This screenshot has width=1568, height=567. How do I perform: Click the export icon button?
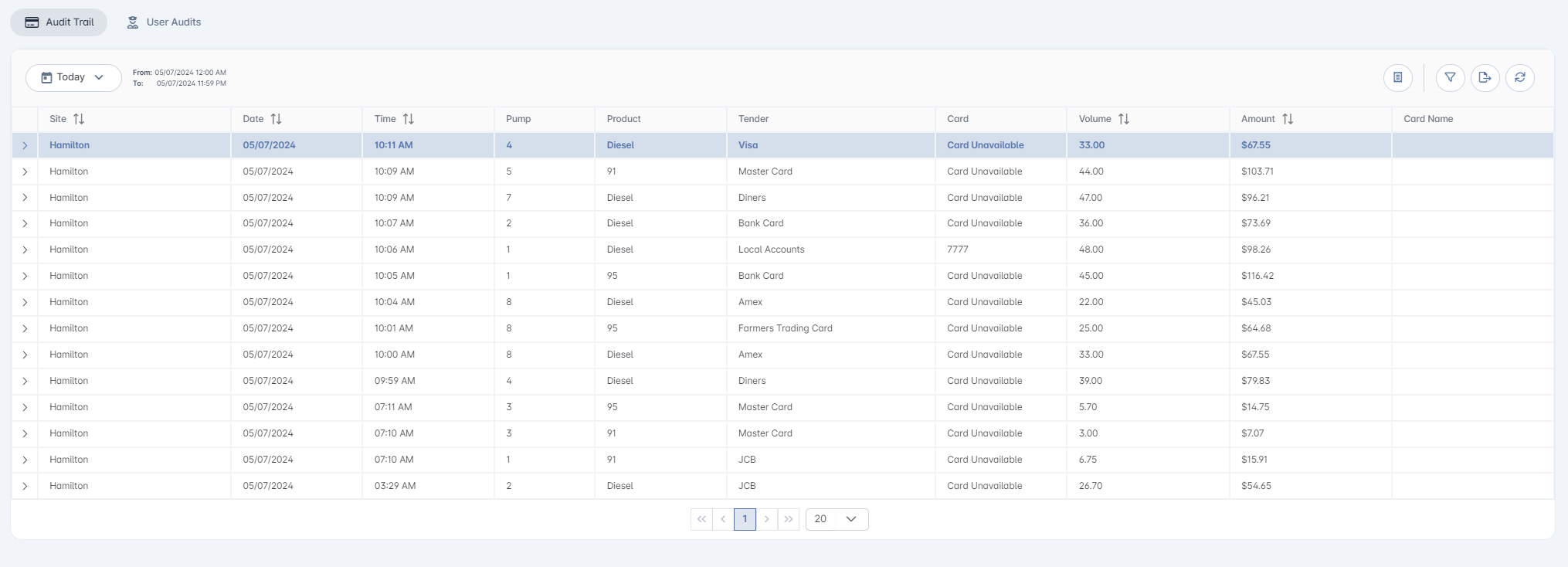[x=1485, y=77]
